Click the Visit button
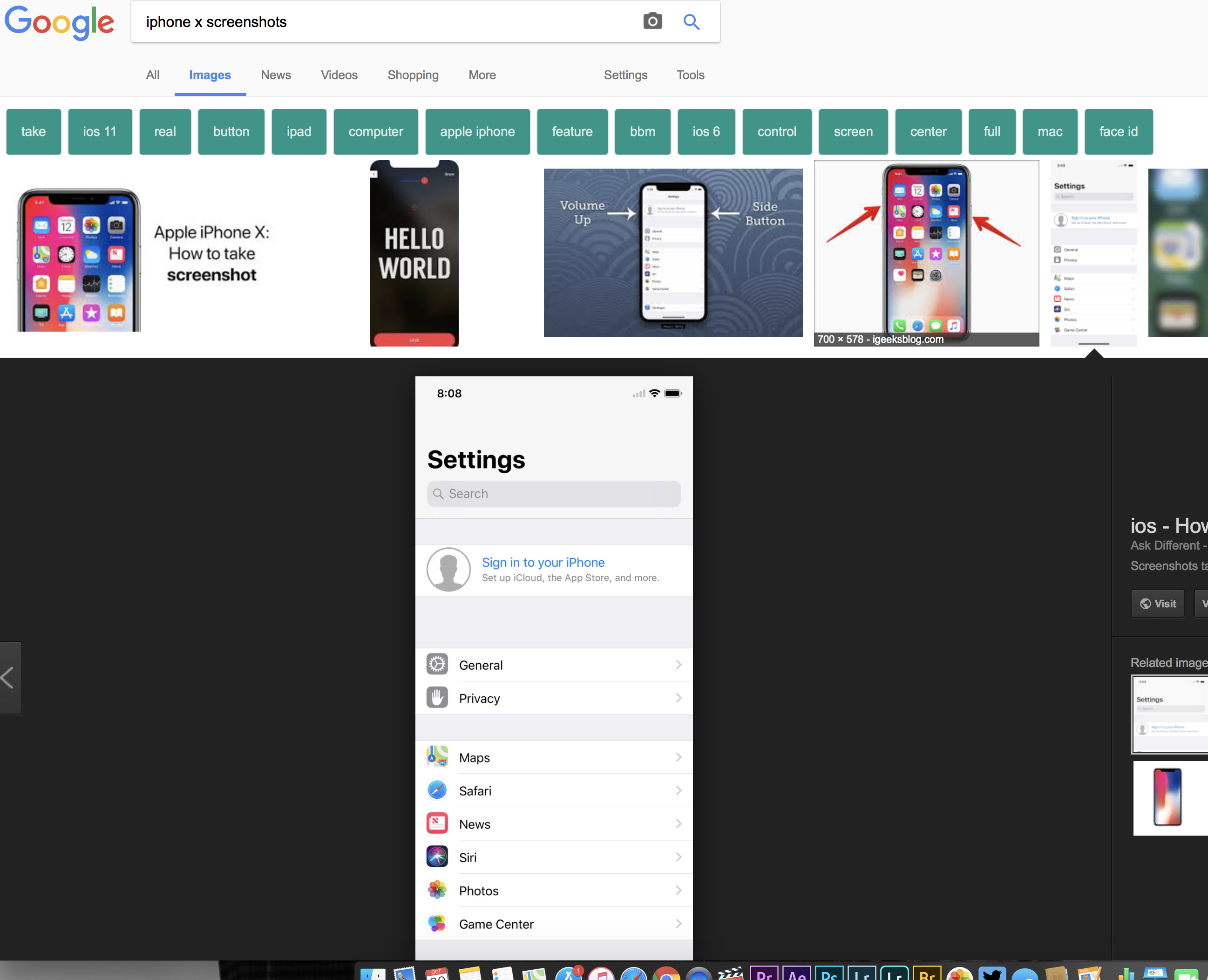The image size is (1208, 980). [x=1157, y=604]
